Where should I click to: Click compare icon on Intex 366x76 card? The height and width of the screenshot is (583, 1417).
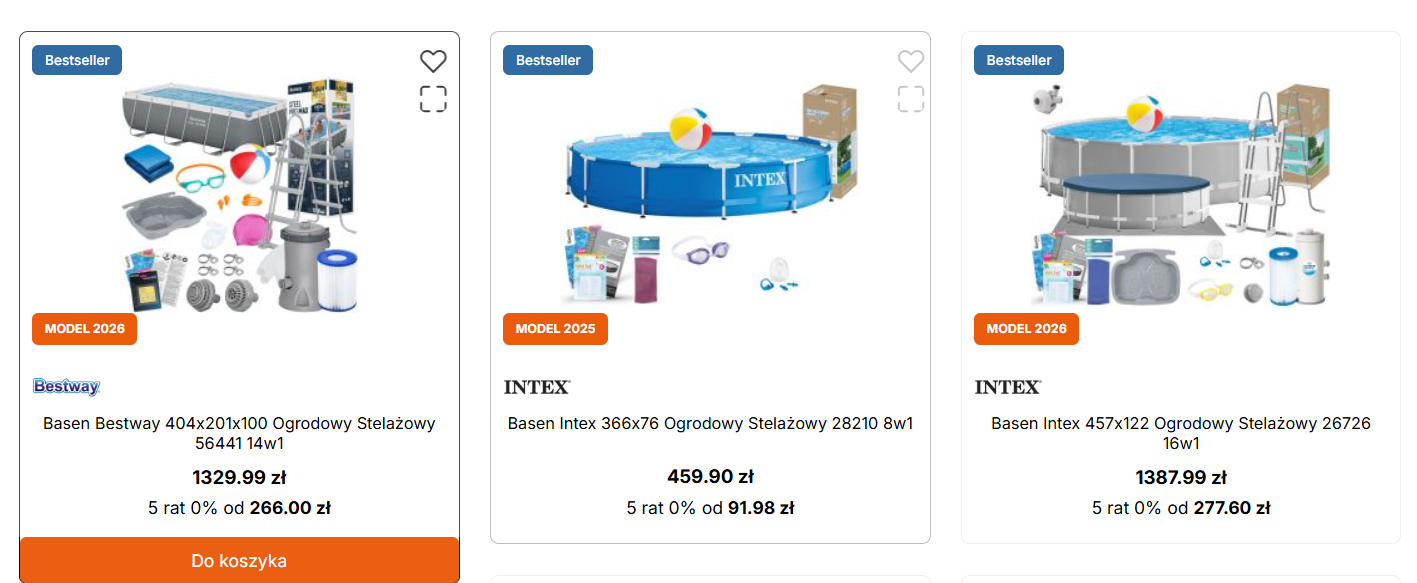click(911, 99)
